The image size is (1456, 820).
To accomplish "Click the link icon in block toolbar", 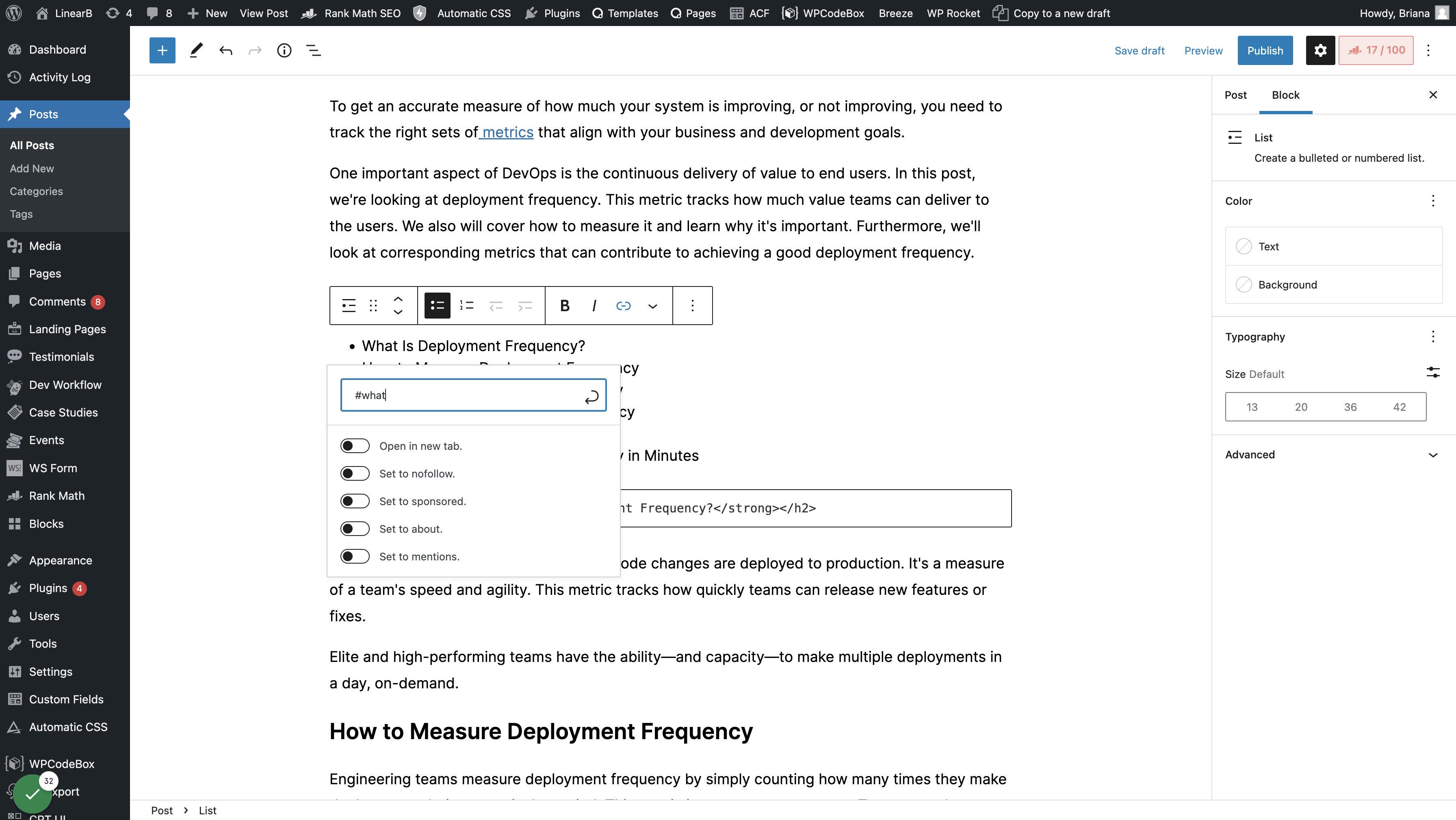I will point(623,306).
